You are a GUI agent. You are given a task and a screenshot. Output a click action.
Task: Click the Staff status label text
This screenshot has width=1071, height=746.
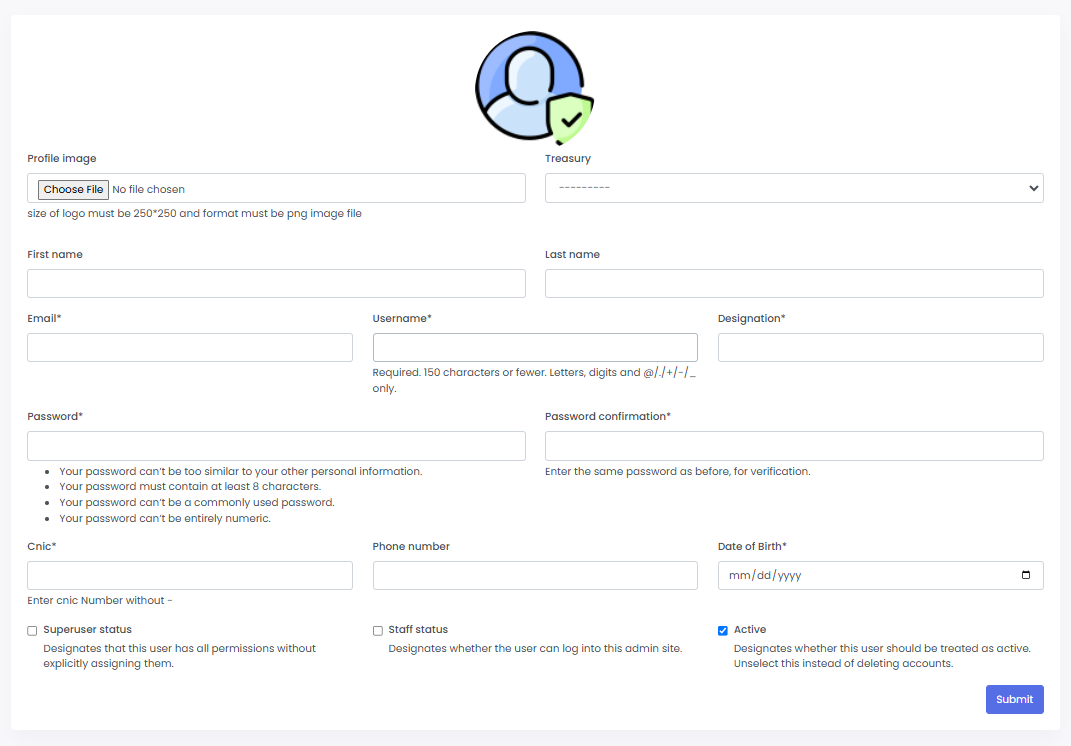(418, 630)
